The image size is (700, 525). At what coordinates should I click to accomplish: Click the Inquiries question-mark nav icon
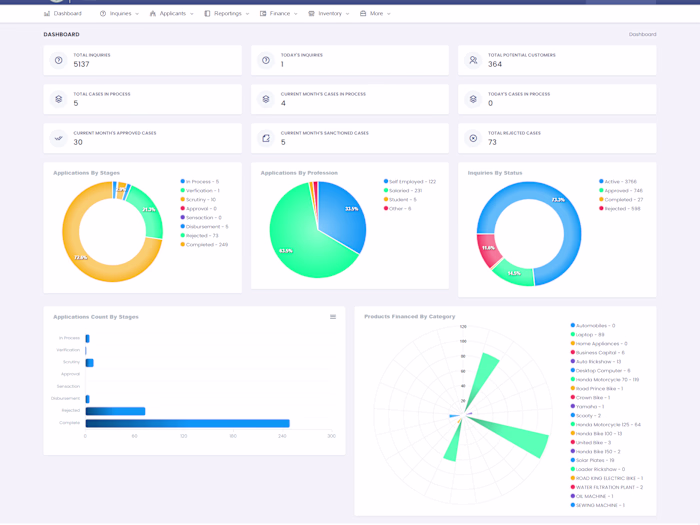(x=103, y=13)
